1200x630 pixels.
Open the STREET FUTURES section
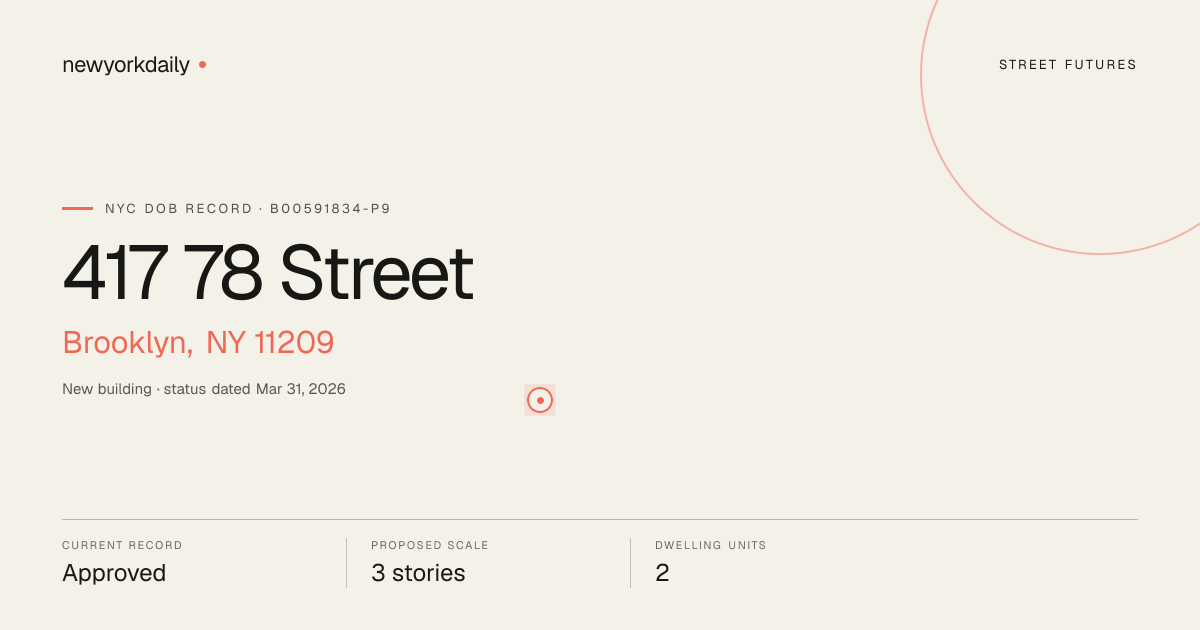[1068, 65]
